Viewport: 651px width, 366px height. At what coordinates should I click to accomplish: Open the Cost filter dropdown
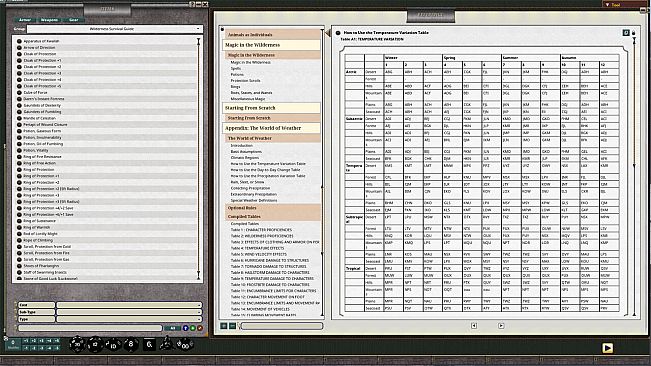pyautogui.click(x=129, y=305)
